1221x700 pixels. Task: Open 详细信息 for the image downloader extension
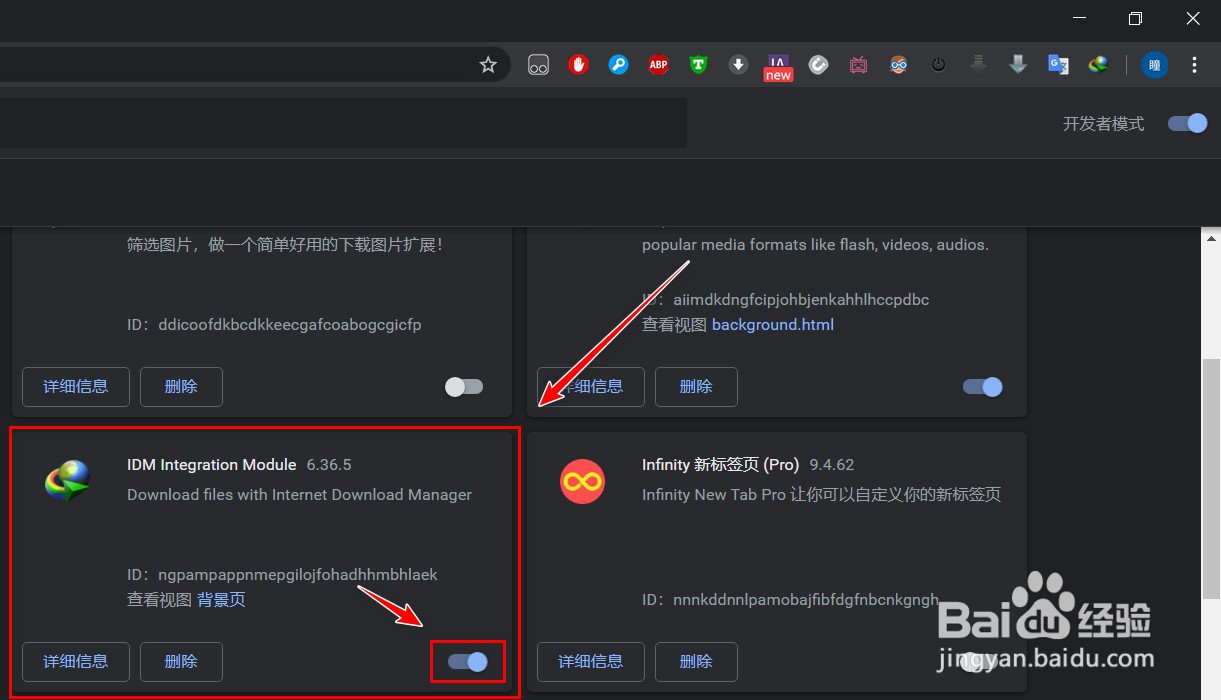click(76, 386)
